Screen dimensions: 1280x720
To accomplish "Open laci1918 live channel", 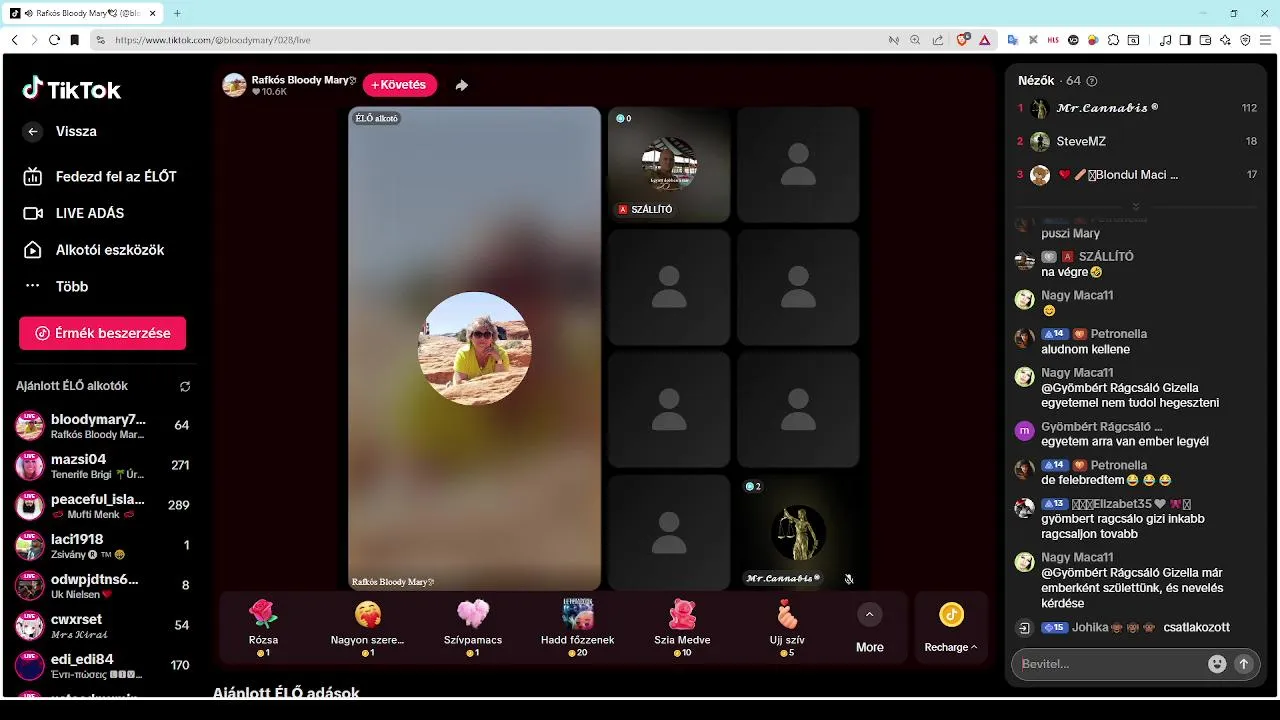I will pos(103,545).
